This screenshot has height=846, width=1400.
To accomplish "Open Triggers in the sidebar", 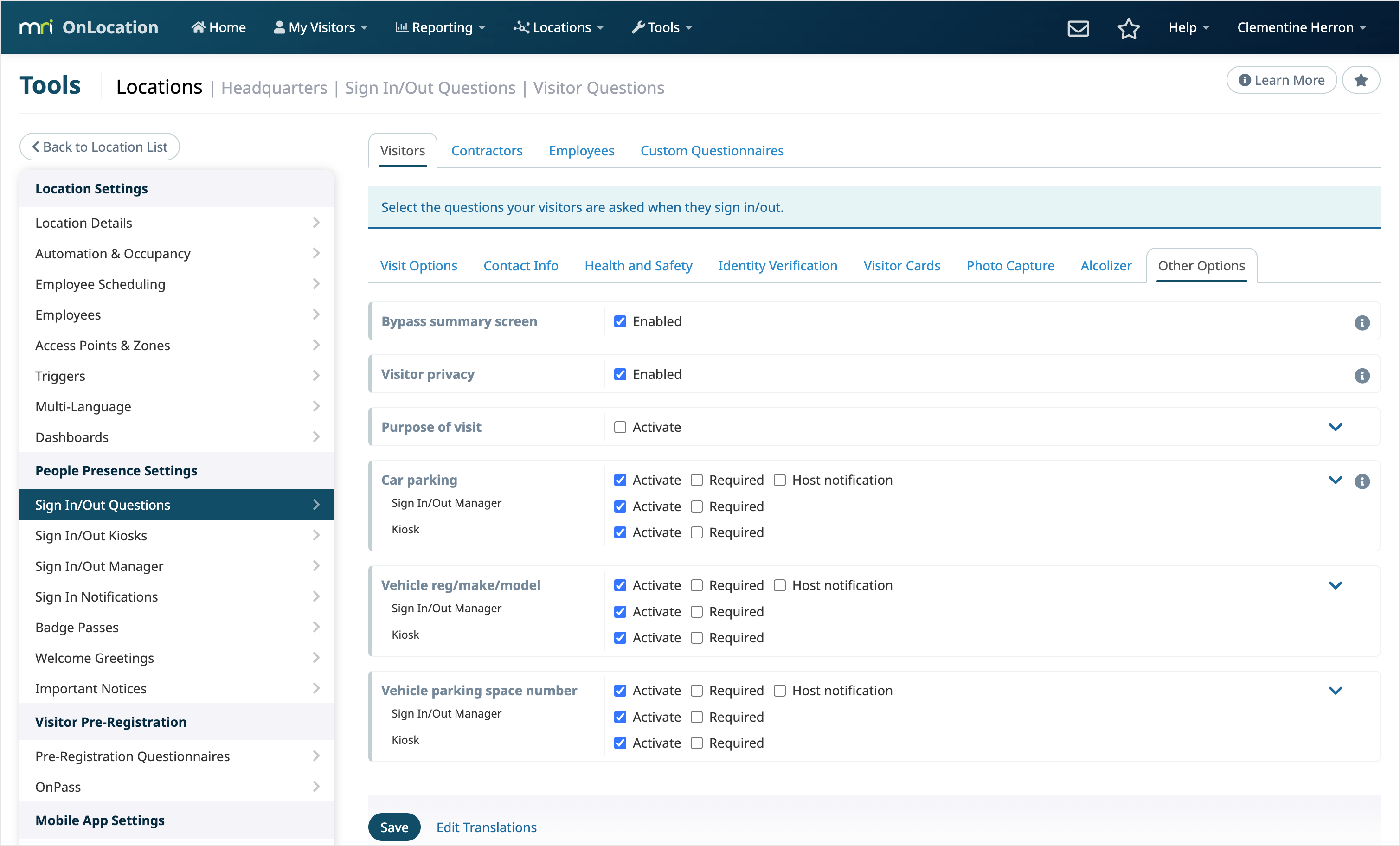I will point(176,376).
